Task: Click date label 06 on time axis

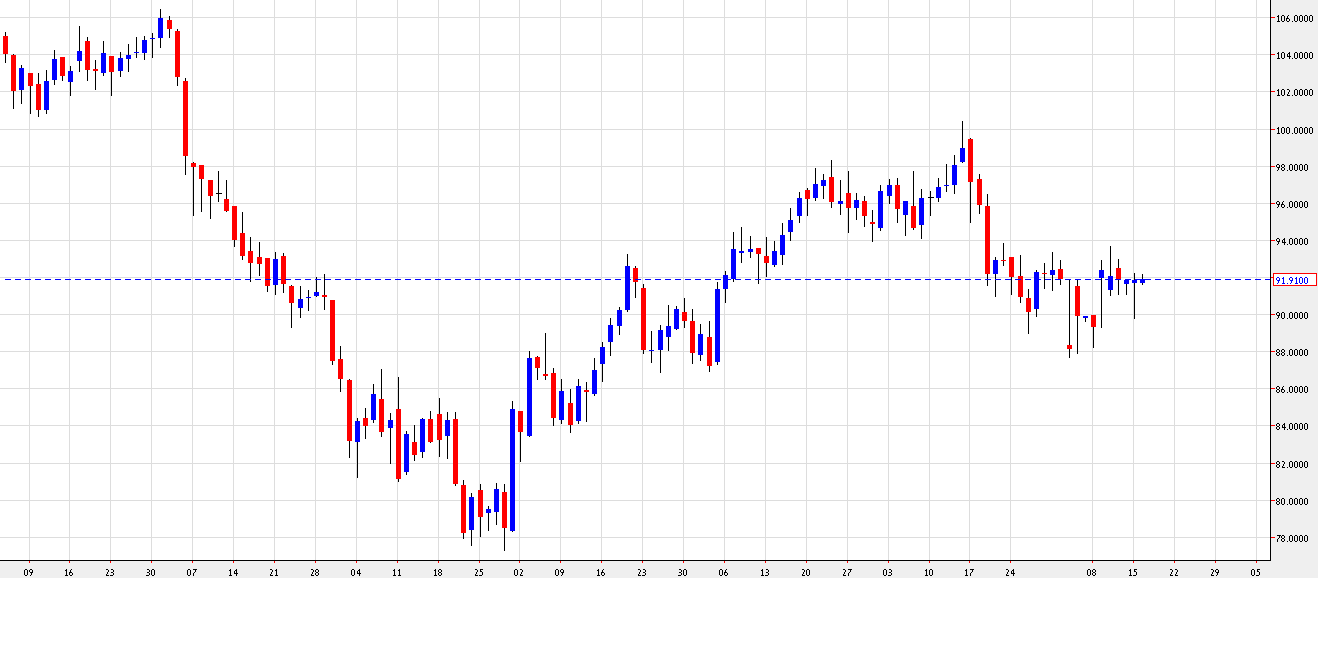Action: [x=723, y=573]
